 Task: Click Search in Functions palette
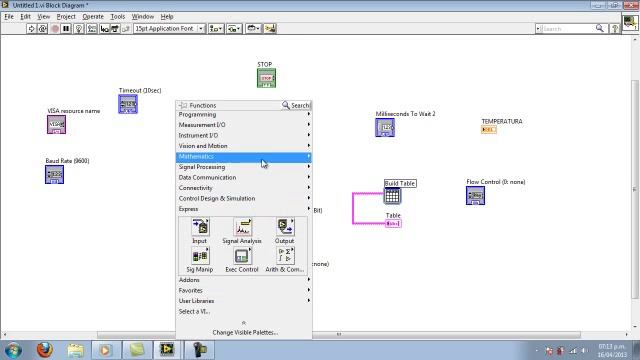click(x=296, y=105)
